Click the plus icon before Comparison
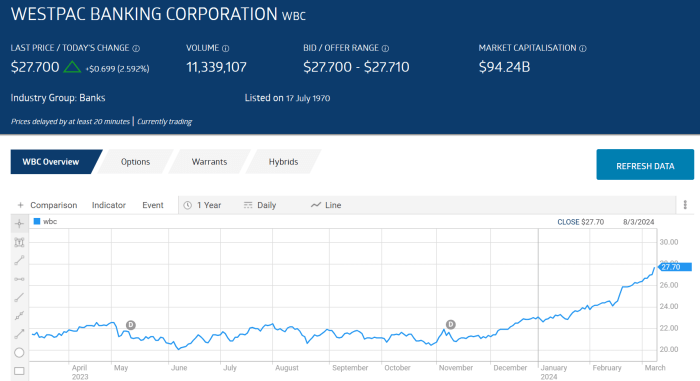The image size is (700, 381). [x=20, y=205]
